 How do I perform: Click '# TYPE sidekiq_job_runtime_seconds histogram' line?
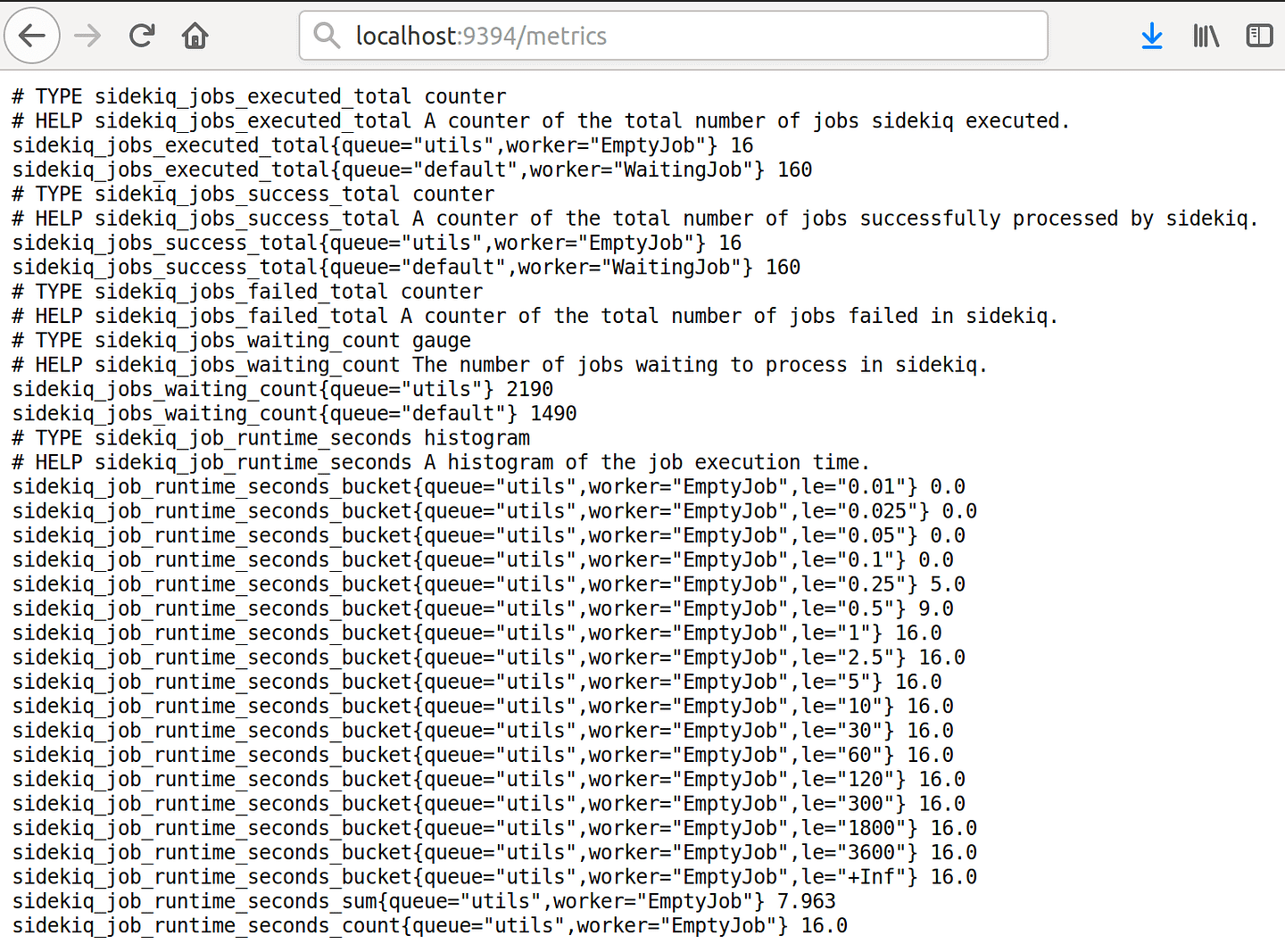pyautogui.click(x=271, y=438)
